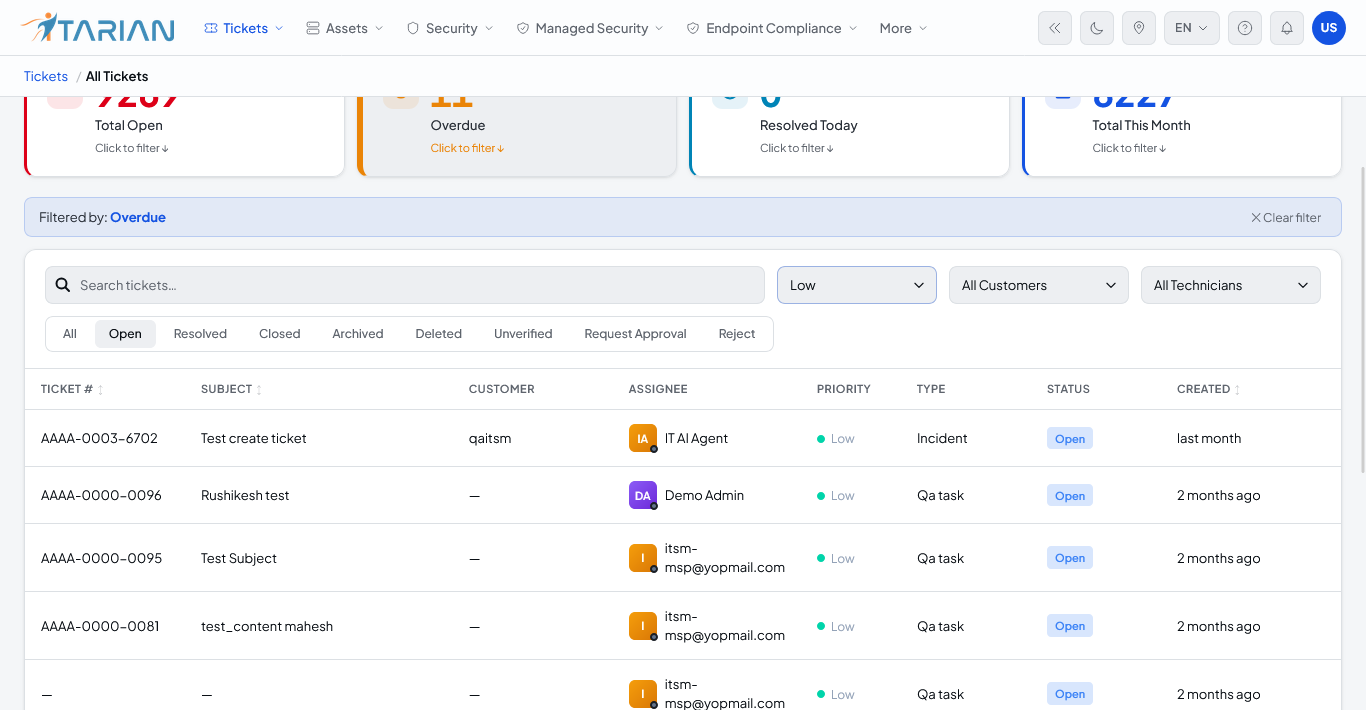Click the ITarian logo
This screenshot has height=710, width=1366.
point(97,28)
